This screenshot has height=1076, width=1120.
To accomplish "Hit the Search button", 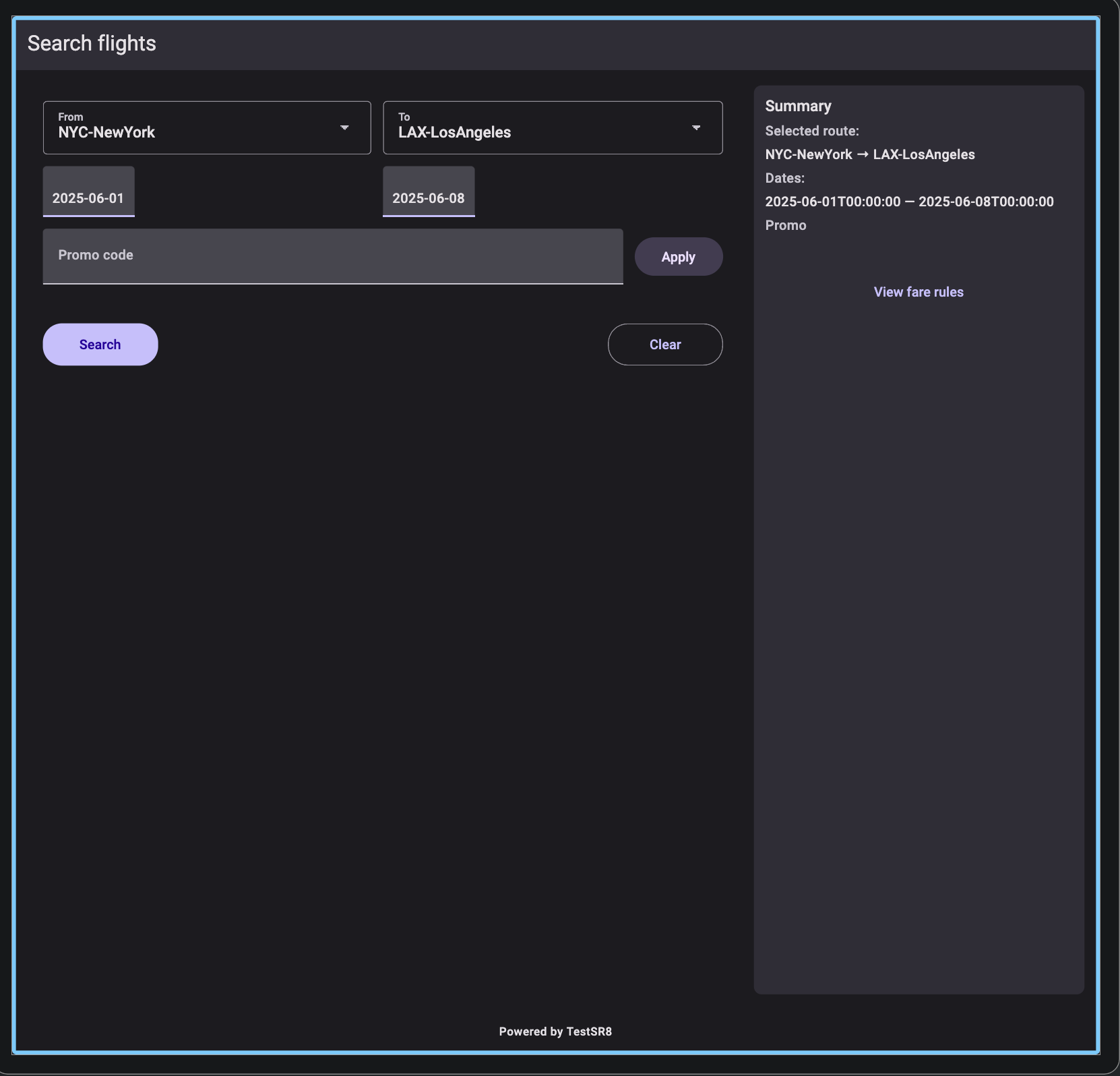I will click(100, 345).
